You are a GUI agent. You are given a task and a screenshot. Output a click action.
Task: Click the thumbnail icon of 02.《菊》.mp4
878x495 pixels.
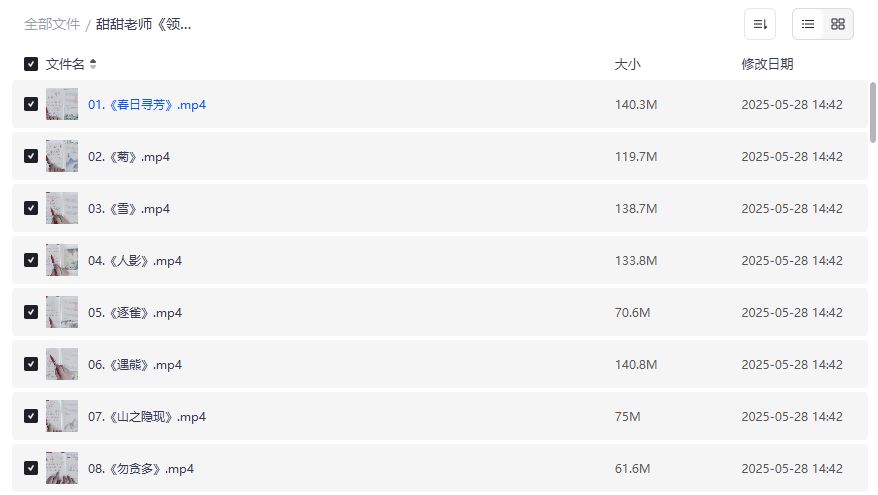point(62,156)
